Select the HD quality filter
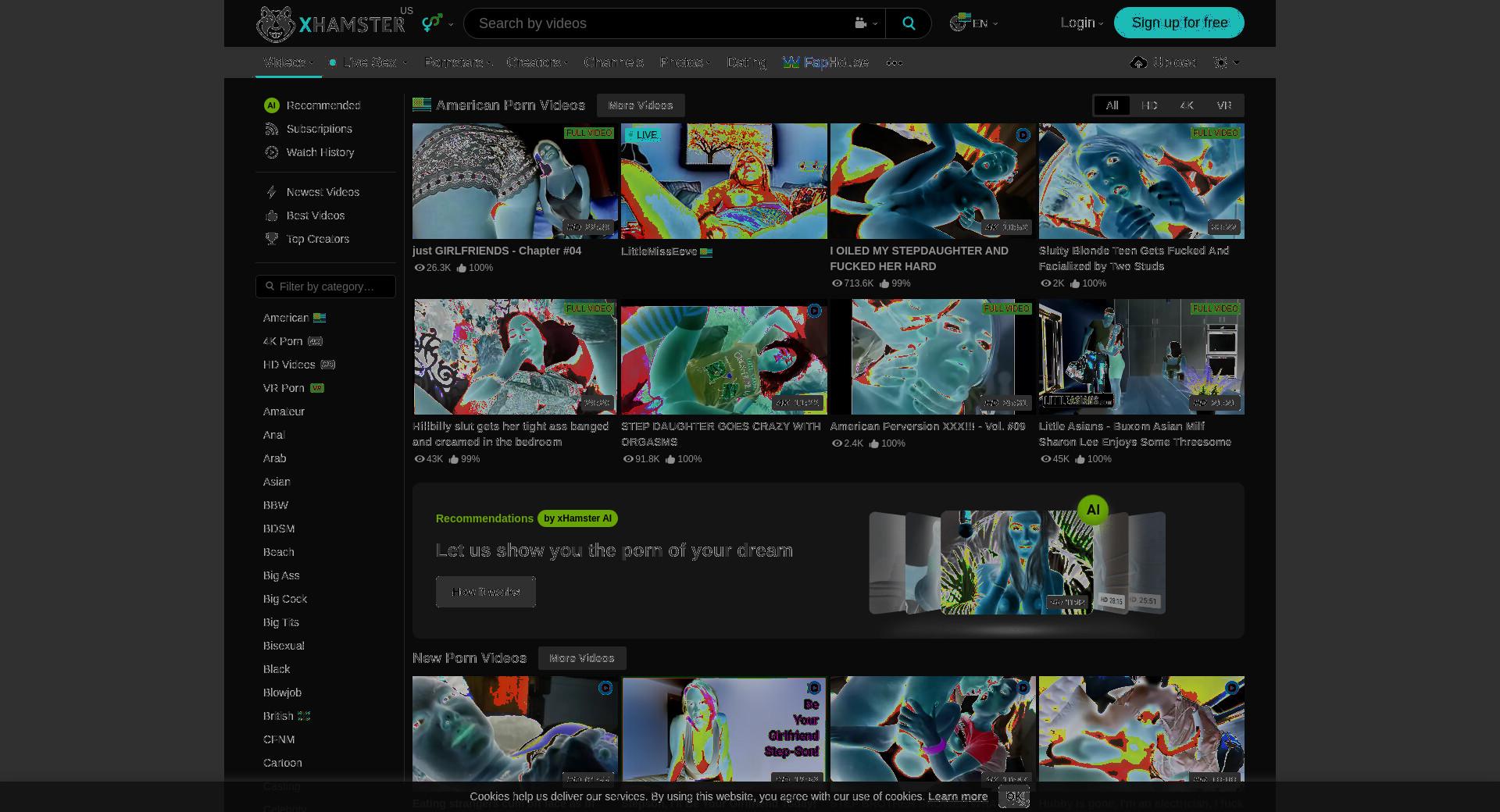 (1149, 105)
